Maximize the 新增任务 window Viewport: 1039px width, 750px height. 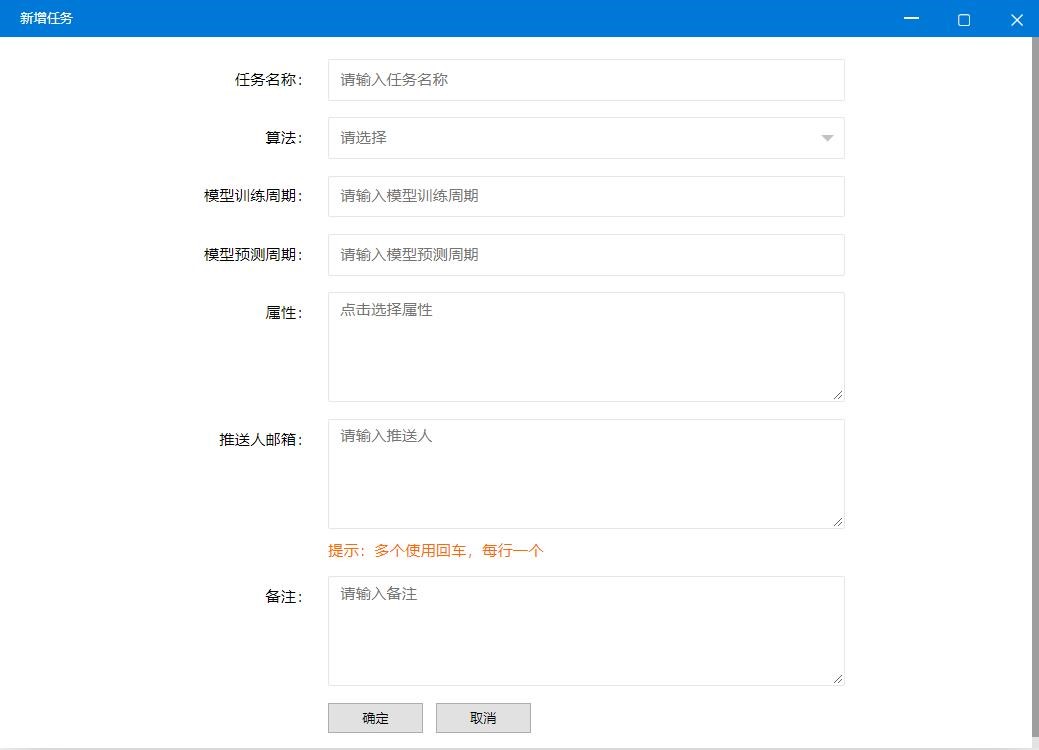pos(964,19)
